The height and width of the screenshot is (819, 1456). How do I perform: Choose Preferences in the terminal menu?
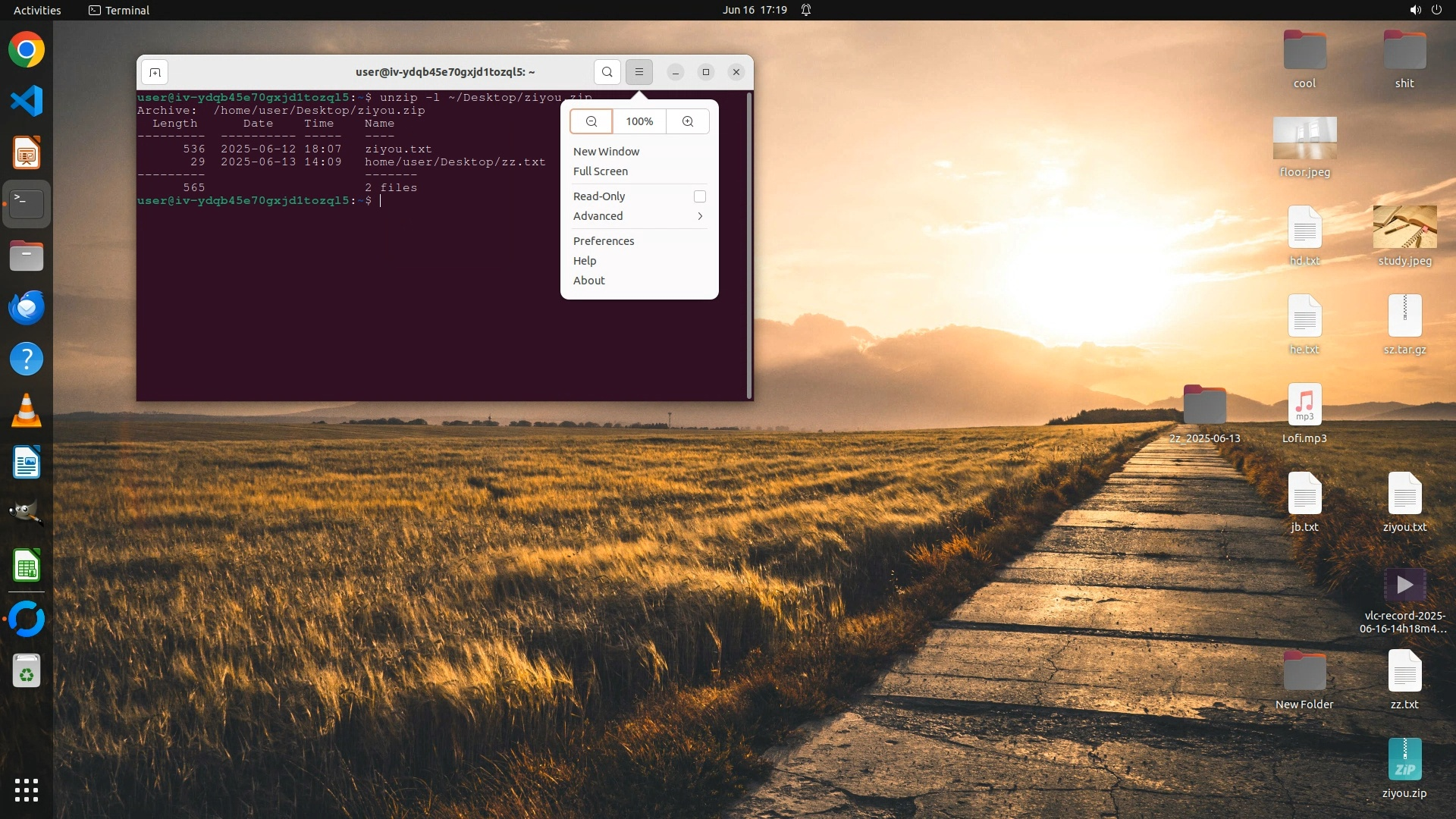pos(603,241)
